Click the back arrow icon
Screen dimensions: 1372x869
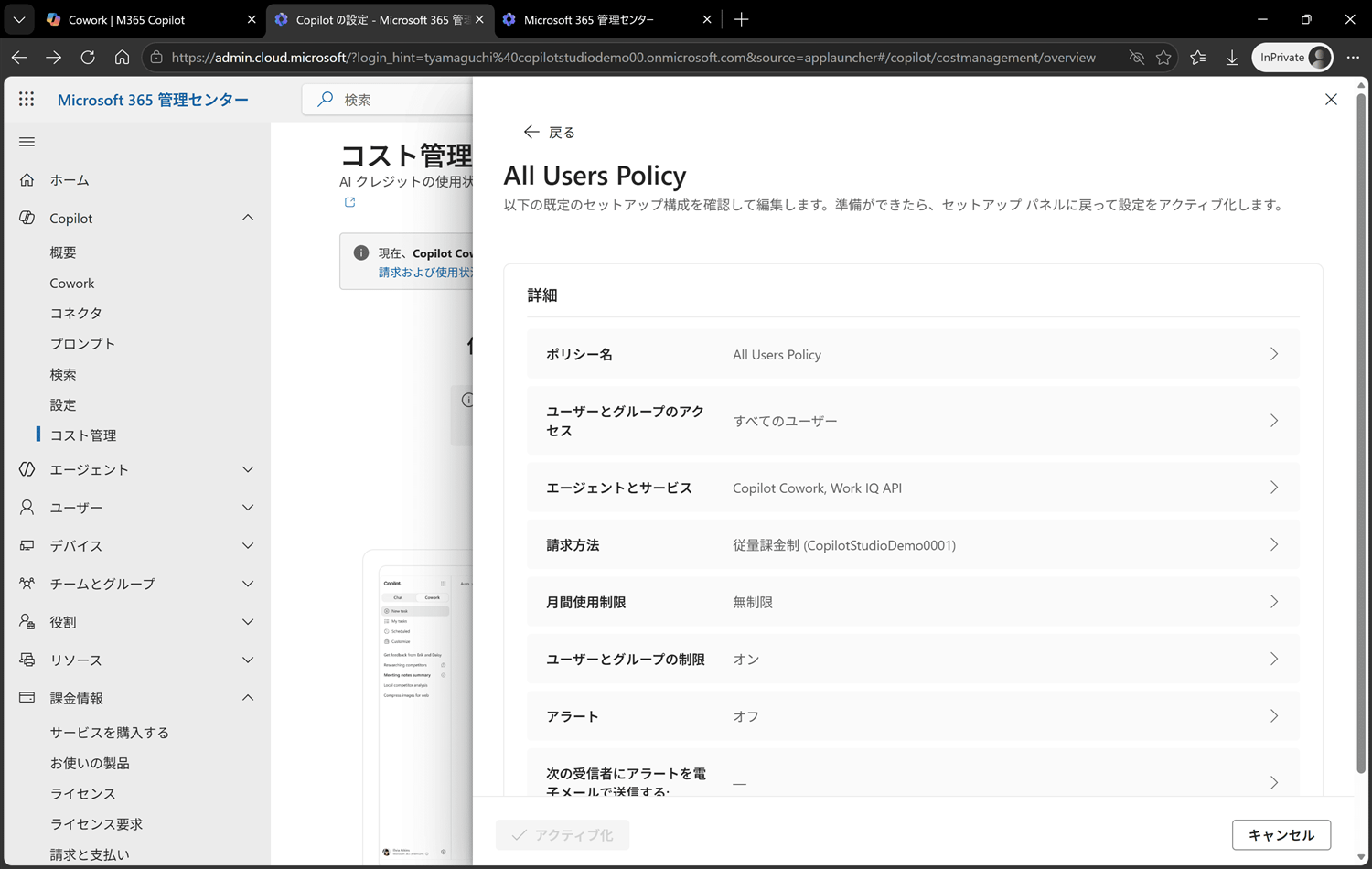tap(531, 133)
